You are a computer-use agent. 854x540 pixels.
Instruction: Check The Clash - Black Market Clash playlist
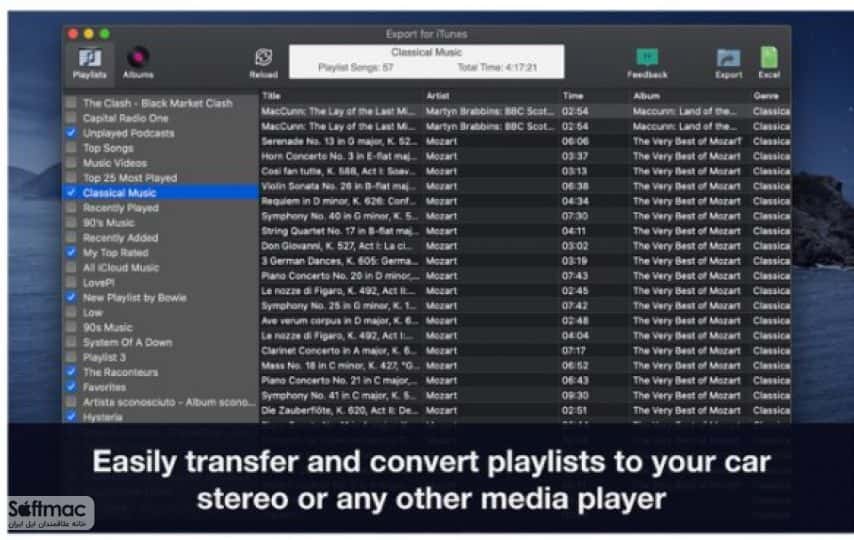click(71, 103)
